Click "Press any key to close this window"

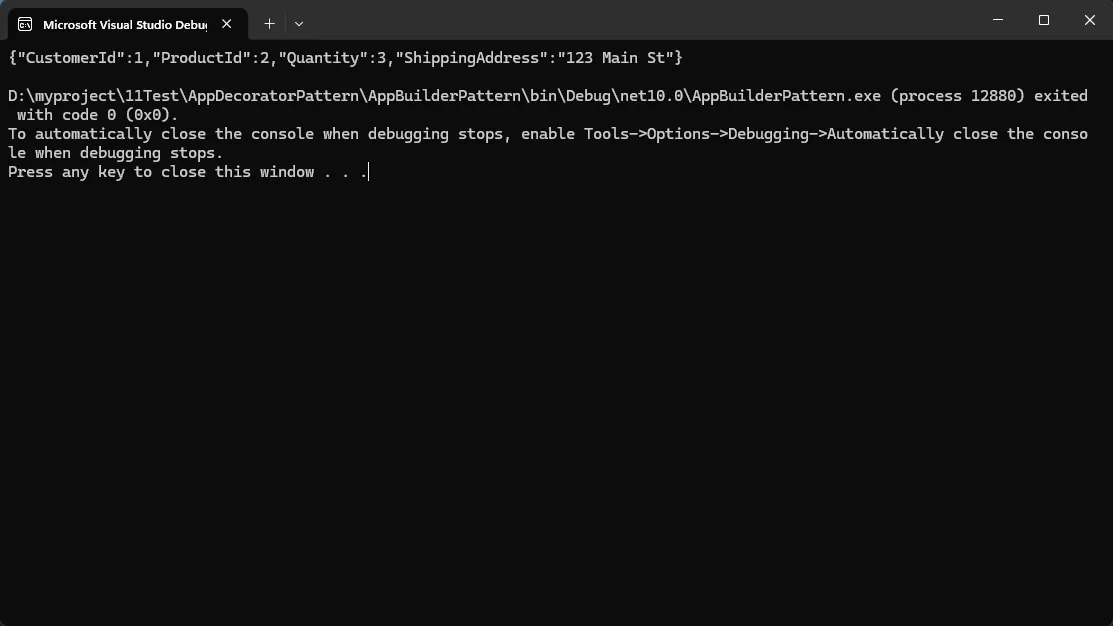coord(160,172)
